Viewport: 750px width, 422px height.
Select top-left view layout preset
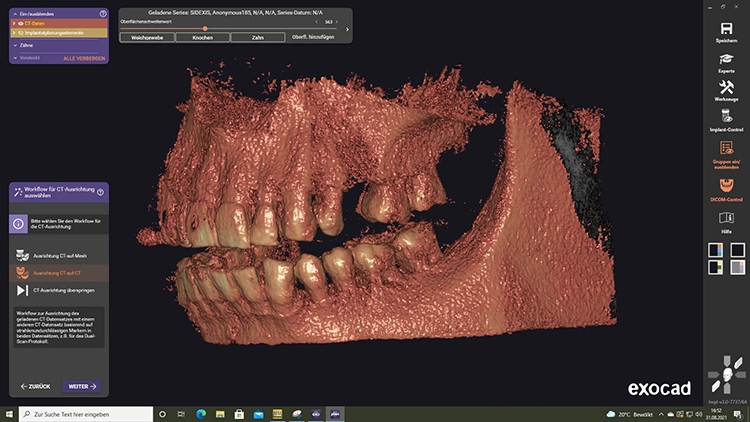(716, 250)
